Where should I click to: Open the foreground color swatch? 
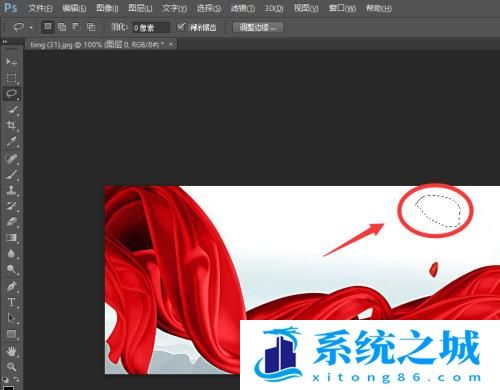click(8, 388)
